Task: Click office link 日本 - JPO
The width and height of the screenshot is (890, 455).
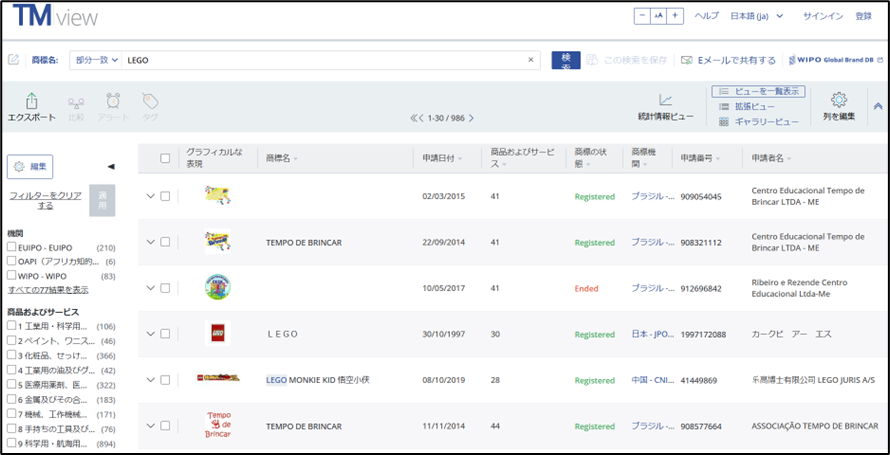Action: tap(652, 335)
